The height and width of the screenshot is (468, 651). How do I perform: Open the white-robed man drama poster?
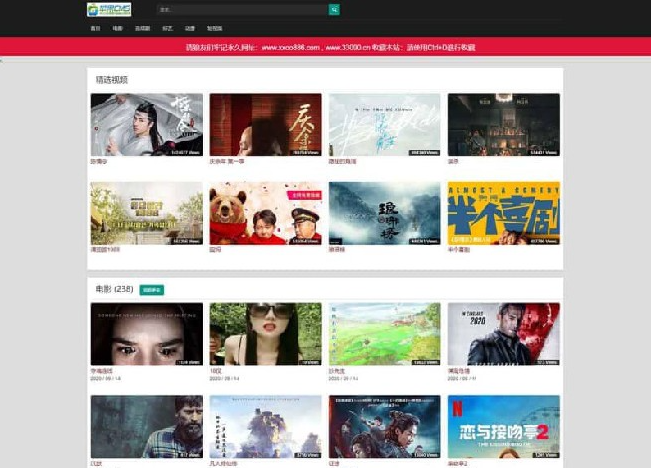pos(147,125)
